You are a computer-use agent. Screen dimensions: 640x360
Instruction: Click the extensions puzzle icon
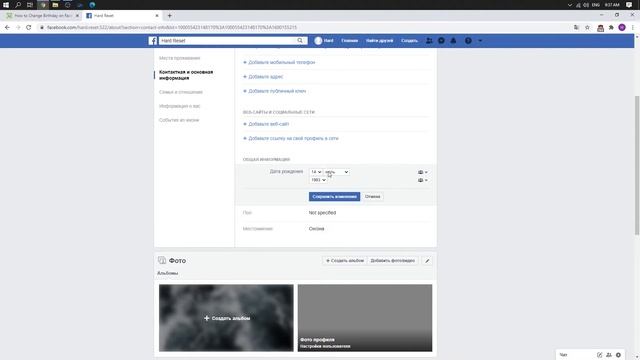click(x=611, y=27)
